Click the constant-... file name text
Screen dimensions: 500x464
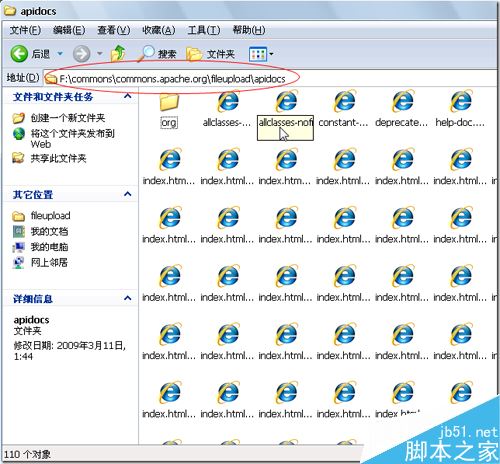pos(343,123)
